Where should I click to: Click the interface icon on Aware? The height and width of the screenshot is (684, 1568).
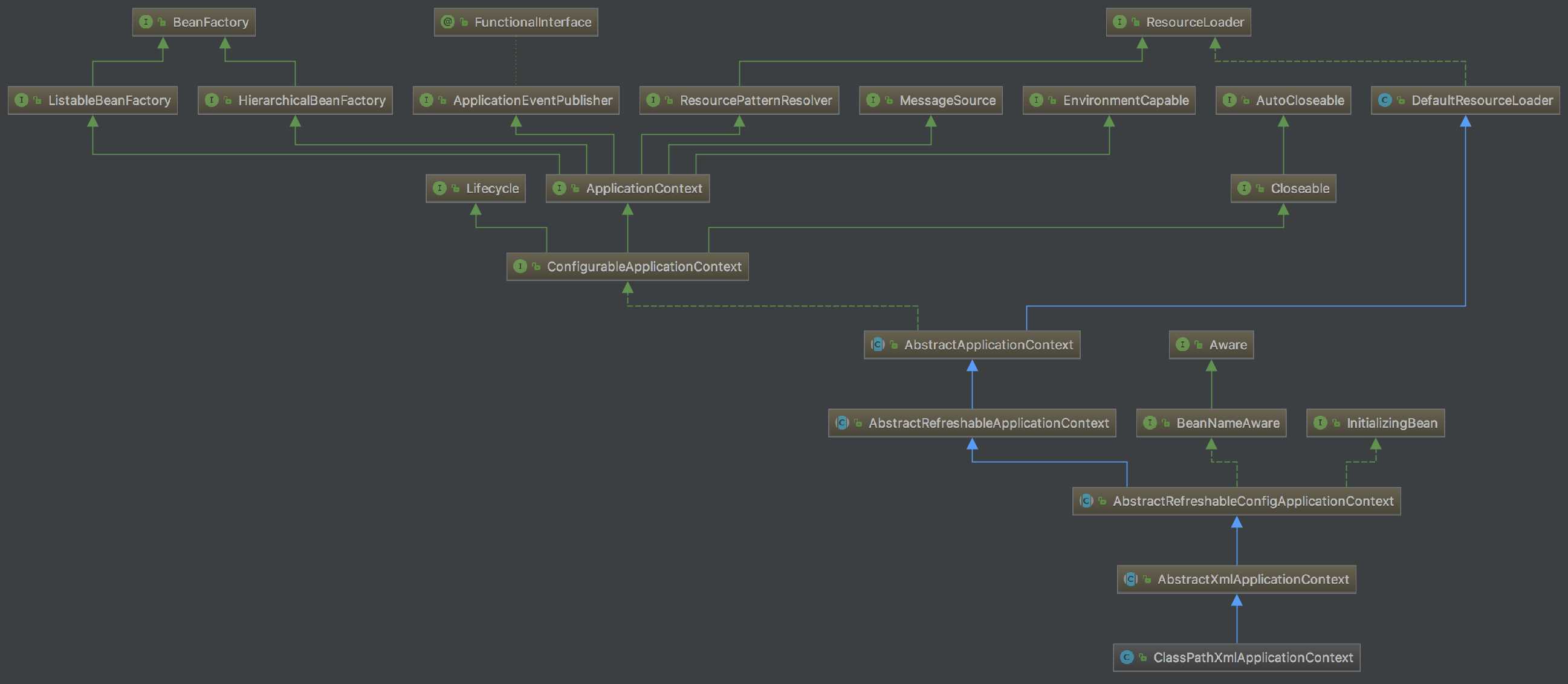click(1182, 344)
